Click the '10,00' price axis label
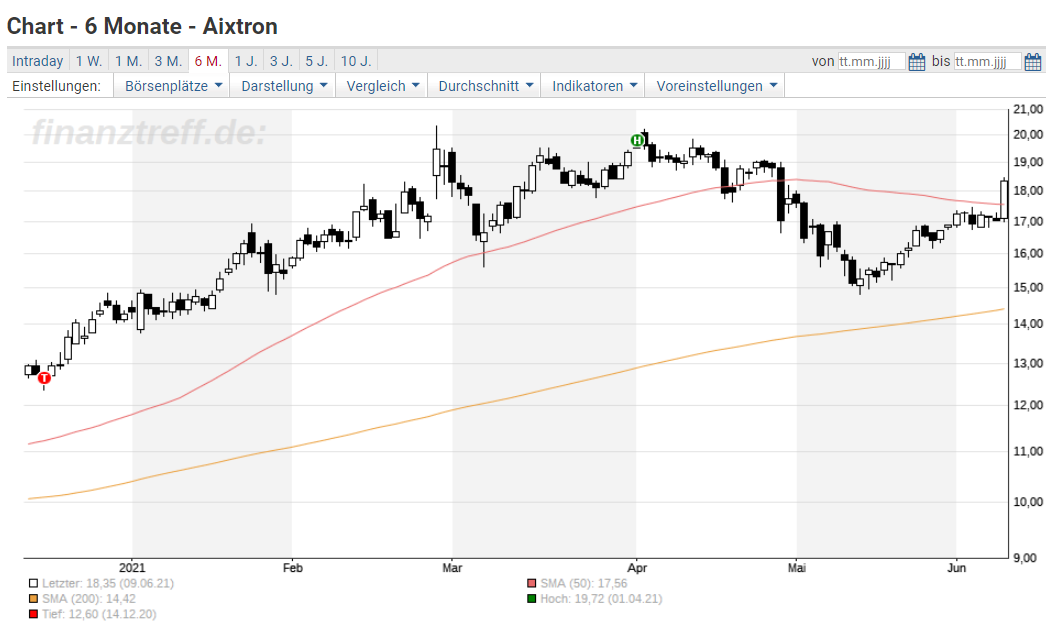This screenshot has width=1046, height=628. coord(1028,502)
